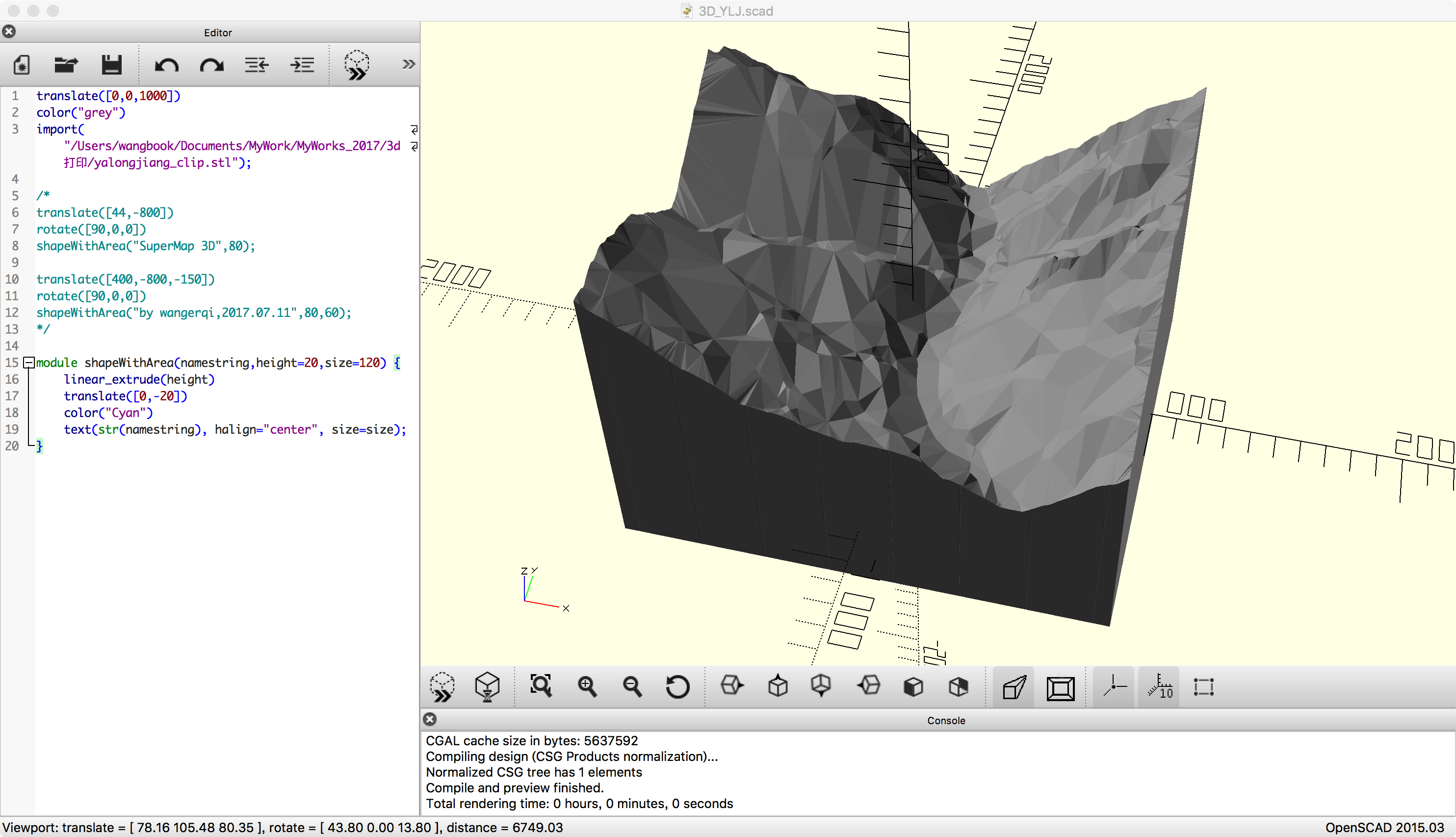The height and width of the screenshot is (837, 1456).
Task: Switch to Front view
Action: [x=913, y=686]
